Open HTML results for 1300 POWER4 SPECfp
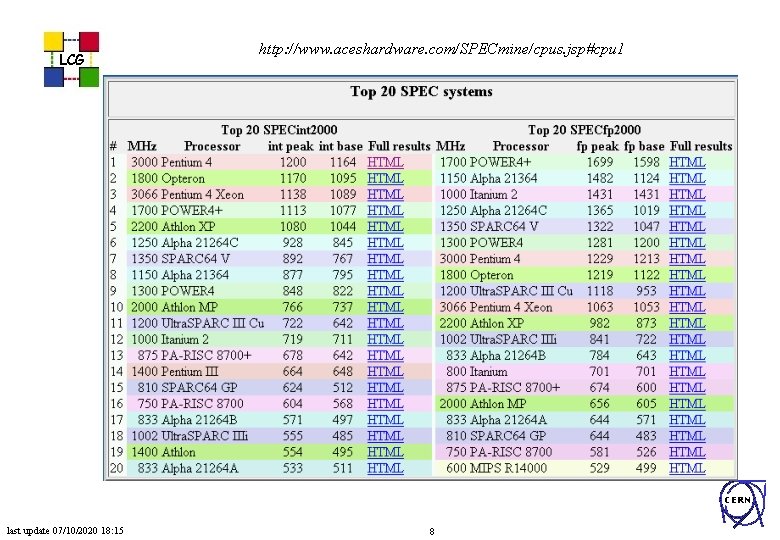The image size is (780, 540). (687, 243)
